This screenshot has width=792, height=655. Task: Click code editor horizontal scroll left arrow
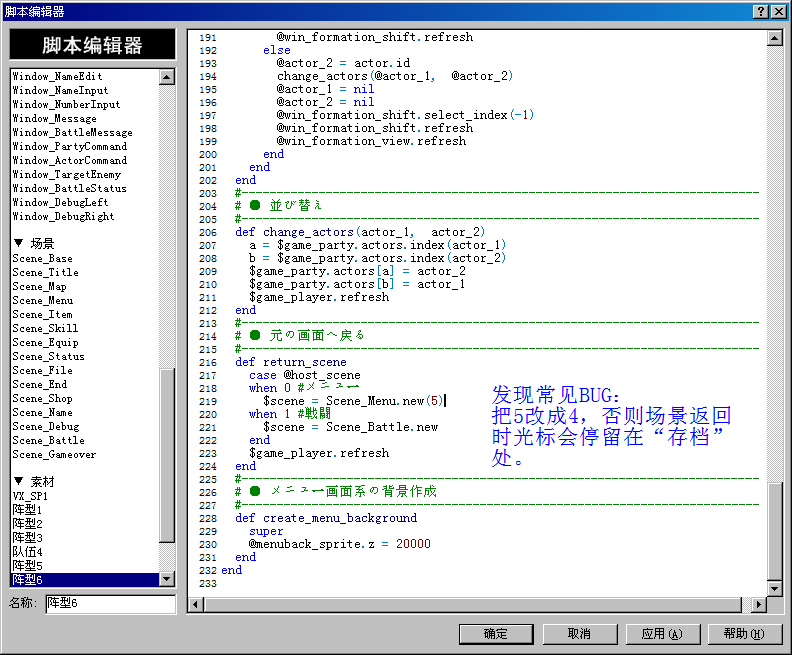pos(196,604)
